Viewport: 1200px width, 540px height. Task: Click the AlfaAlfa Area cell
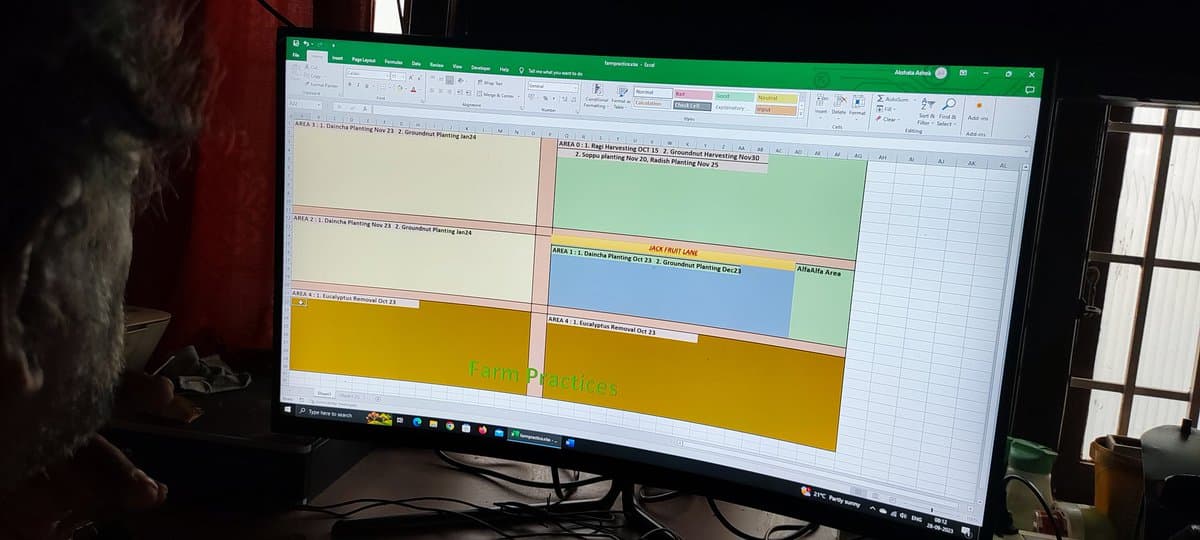click(819, 271)
